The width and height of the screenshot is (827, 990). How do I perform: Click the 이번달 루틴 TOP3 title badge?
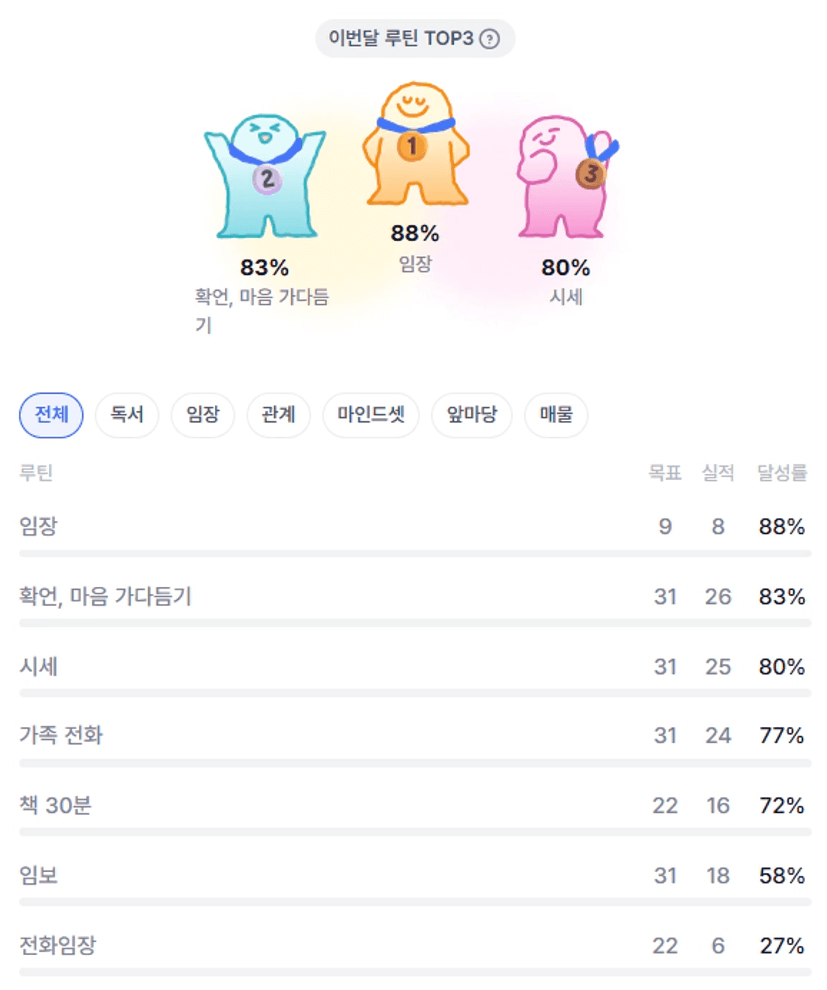tap(402, 40)
